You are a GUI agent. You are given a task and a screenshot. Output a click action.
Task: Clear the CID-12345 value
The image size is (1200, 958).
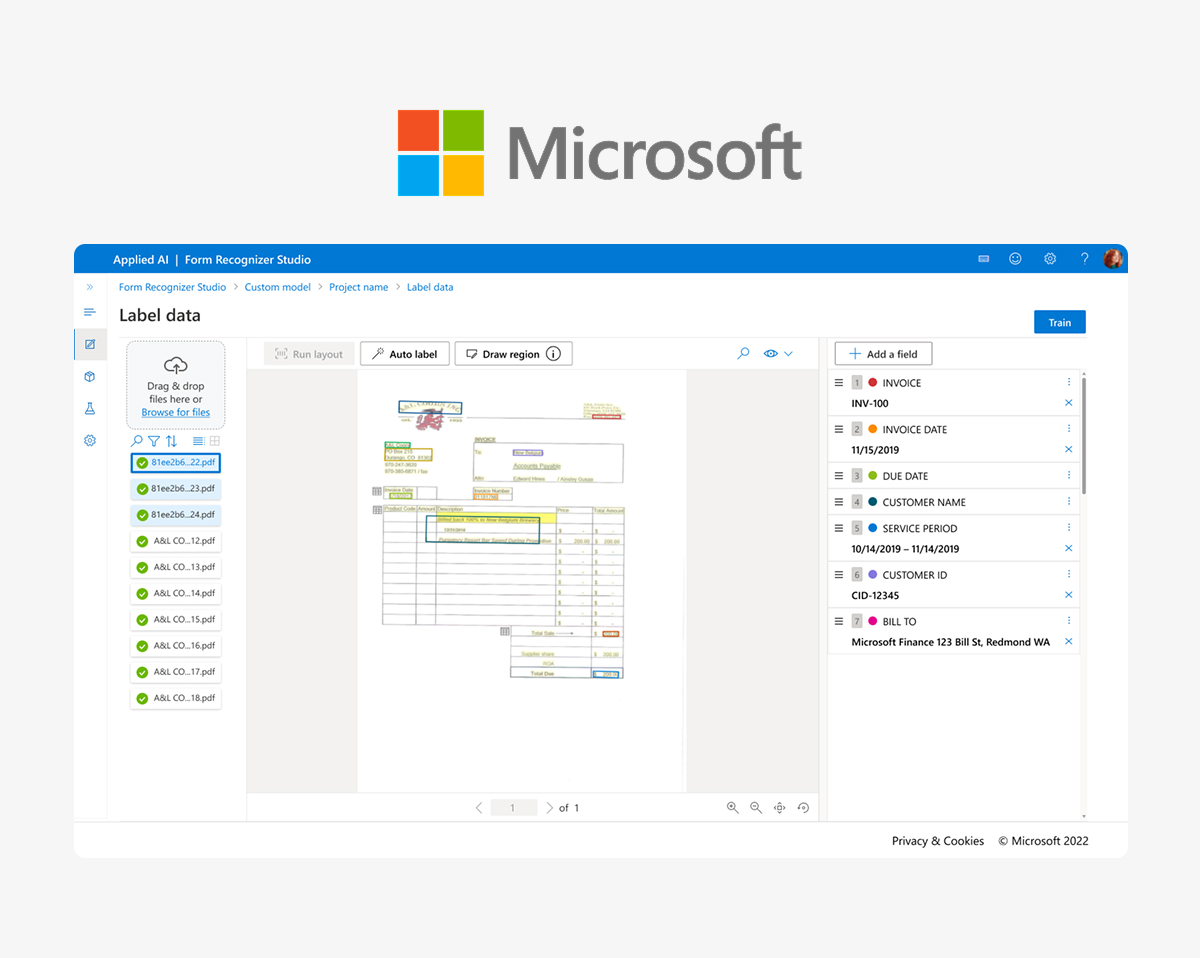pos(1069,595)
